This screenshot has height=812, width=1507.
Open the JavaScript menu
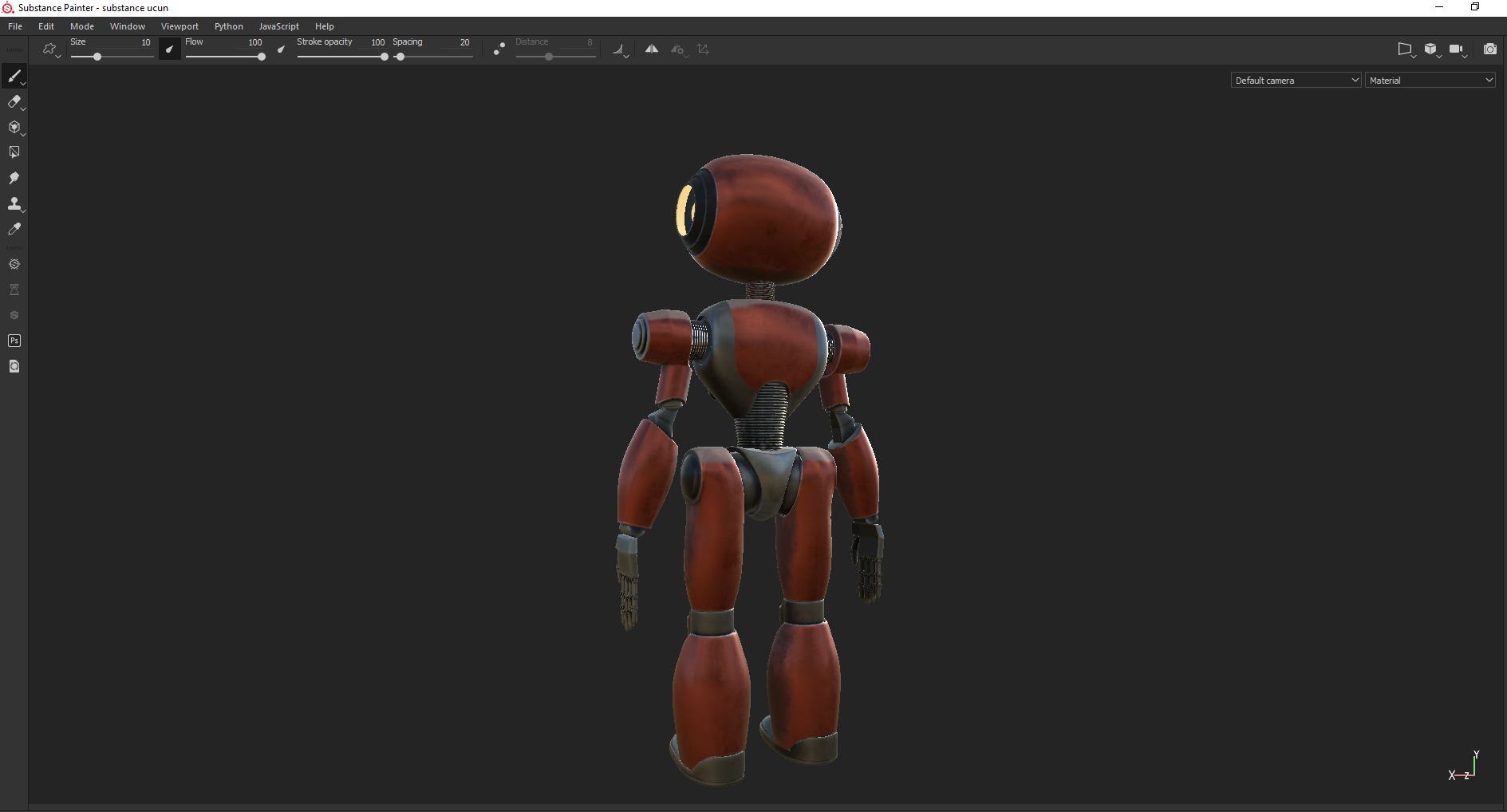(278, 26)
